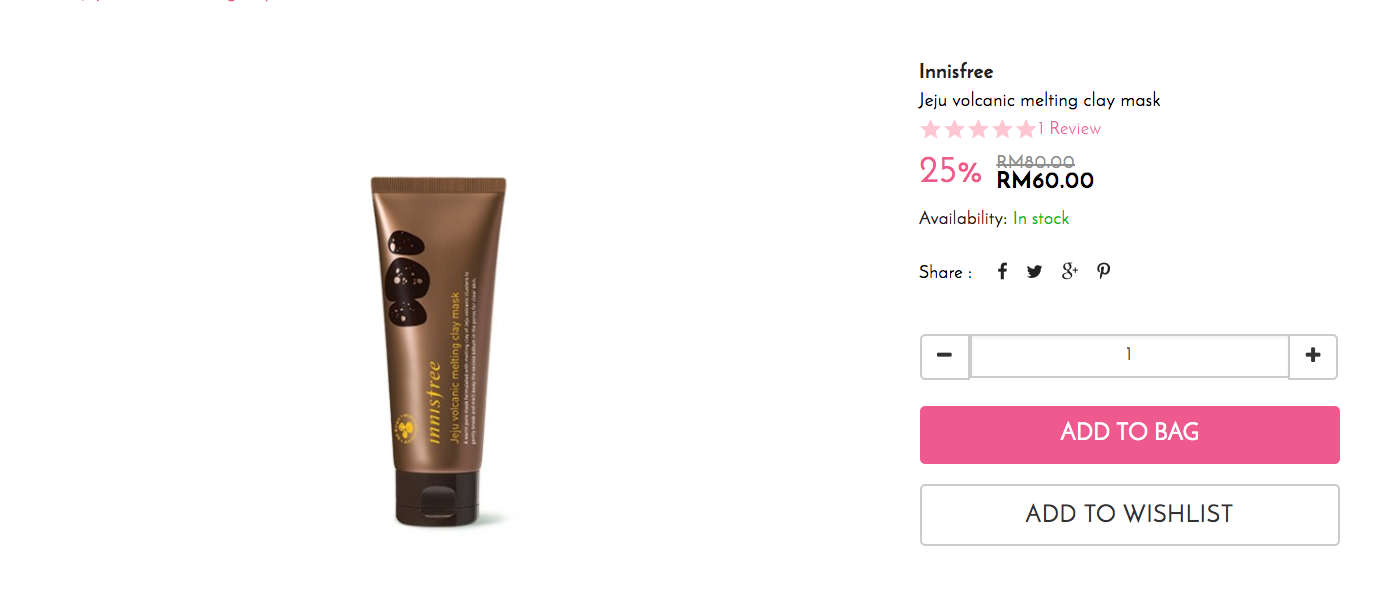Share the product on Twitter
Image resolution: width=1374 pixels, height=598 pixels.
[x=1034, y=271]
